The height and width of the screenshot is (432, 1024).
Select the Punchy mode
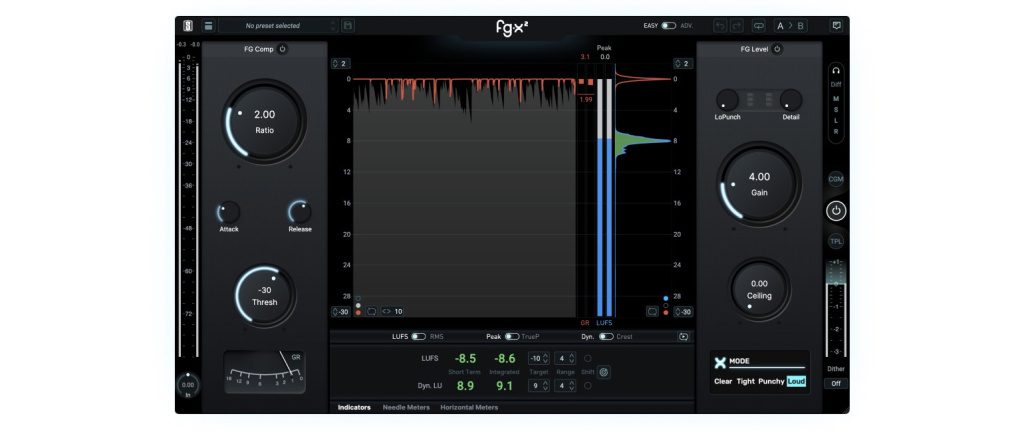pyautogui.click(x=771, y=381)
